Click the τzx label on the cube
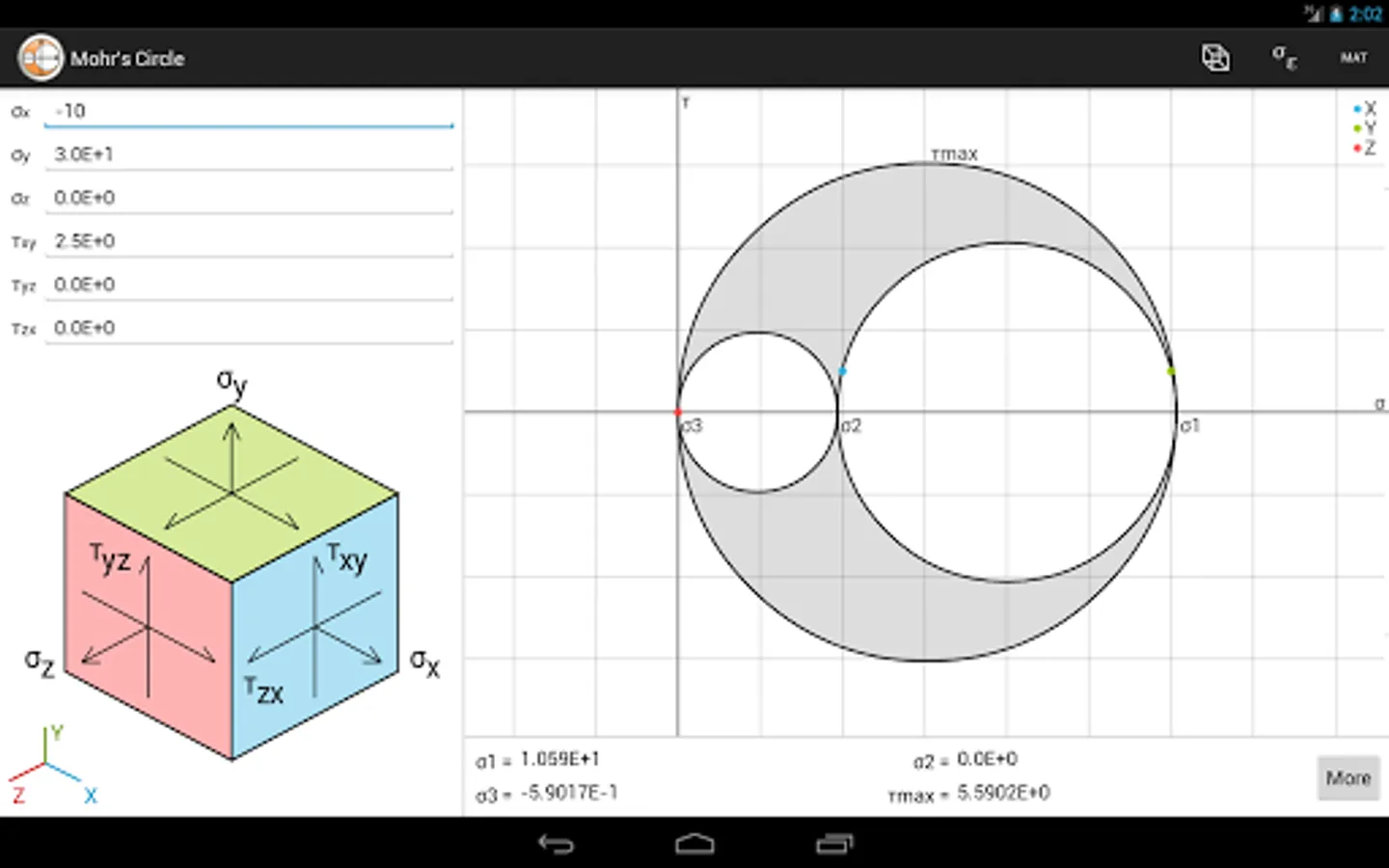This screenshot has height=868, width=1389. pyautogui.click(x=263, y=690)
